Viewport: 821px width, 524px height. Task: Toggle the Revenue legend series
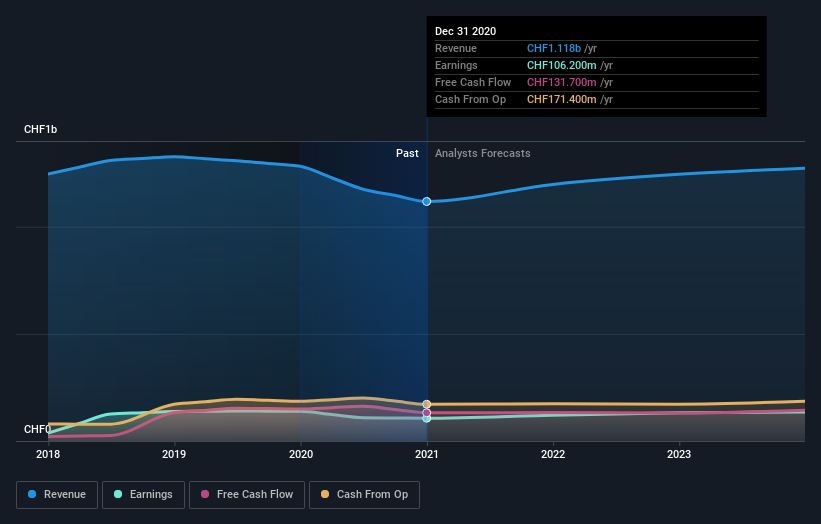click(x=57, y=495)
